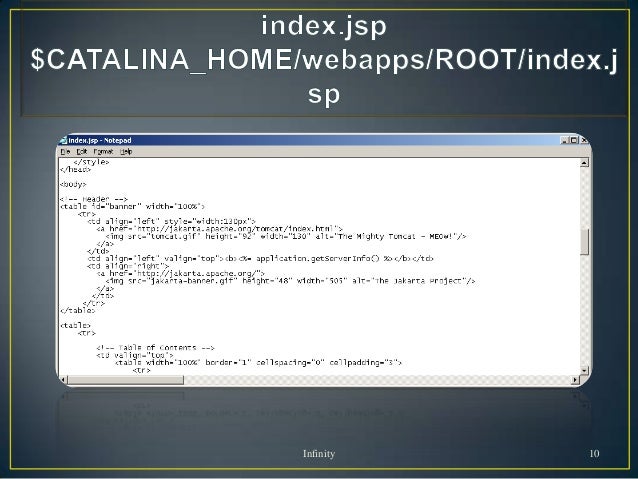Viewport: 638px width, 479px height.
Task: Click the </head> tag line
Action: point(75,170)
